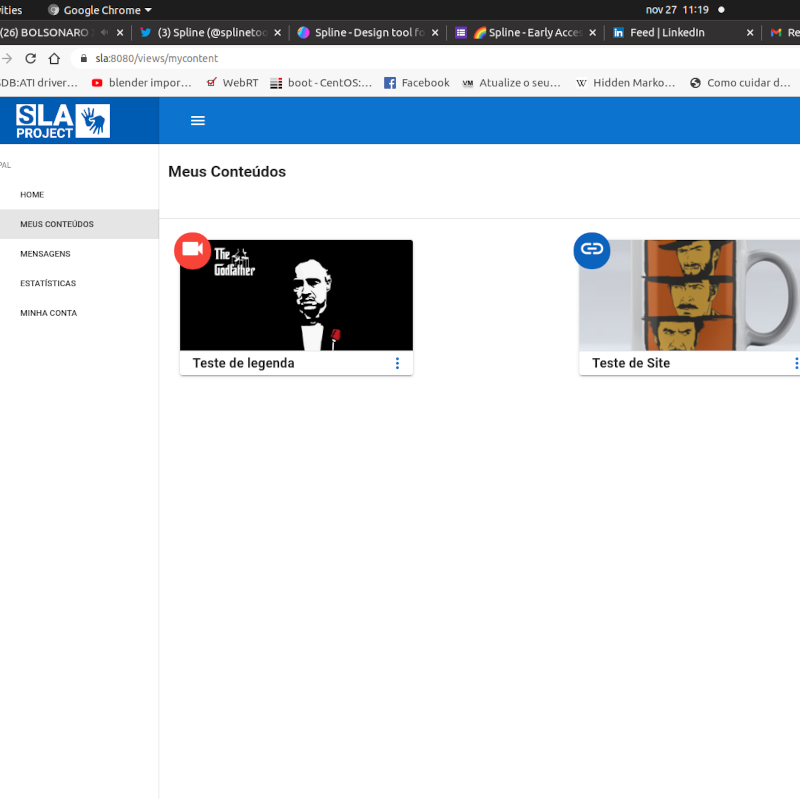Click the blue link badge icon

592,250
